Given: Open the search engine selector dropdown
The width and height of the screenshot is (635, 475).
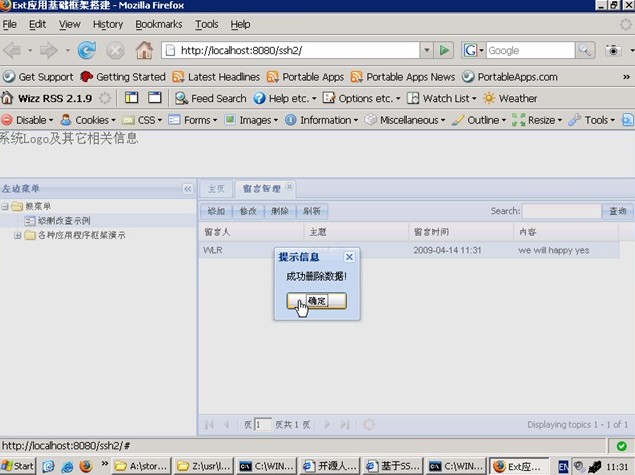Looking at the screenshot, I should point(474,50).
